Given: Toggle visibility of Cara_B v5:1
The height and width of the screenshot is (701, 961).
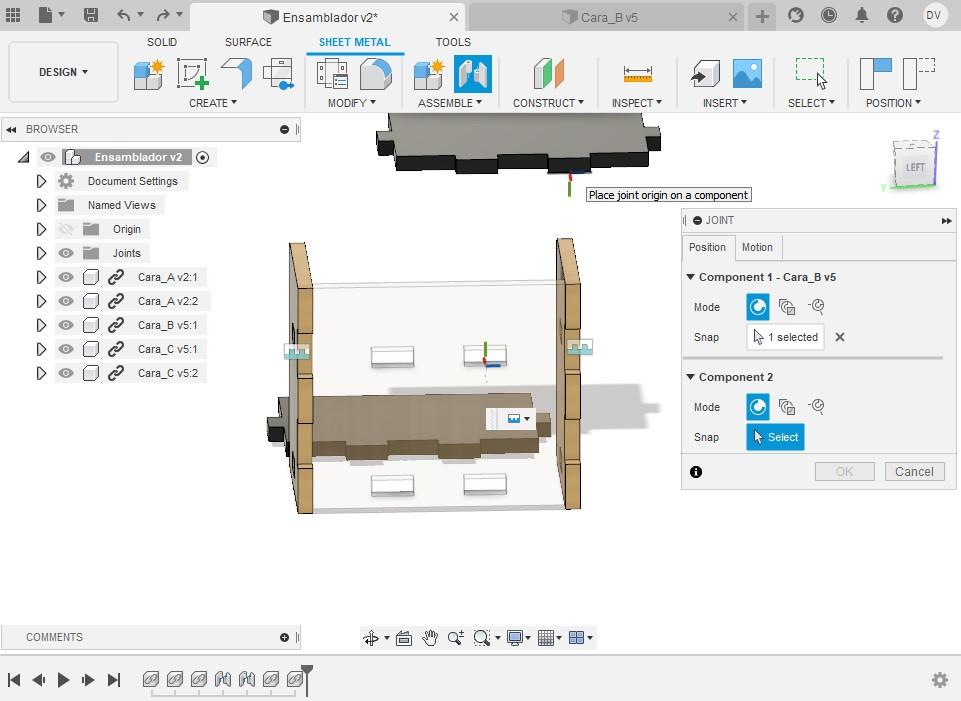Looking at the screenshot, I should pos(66,325).
